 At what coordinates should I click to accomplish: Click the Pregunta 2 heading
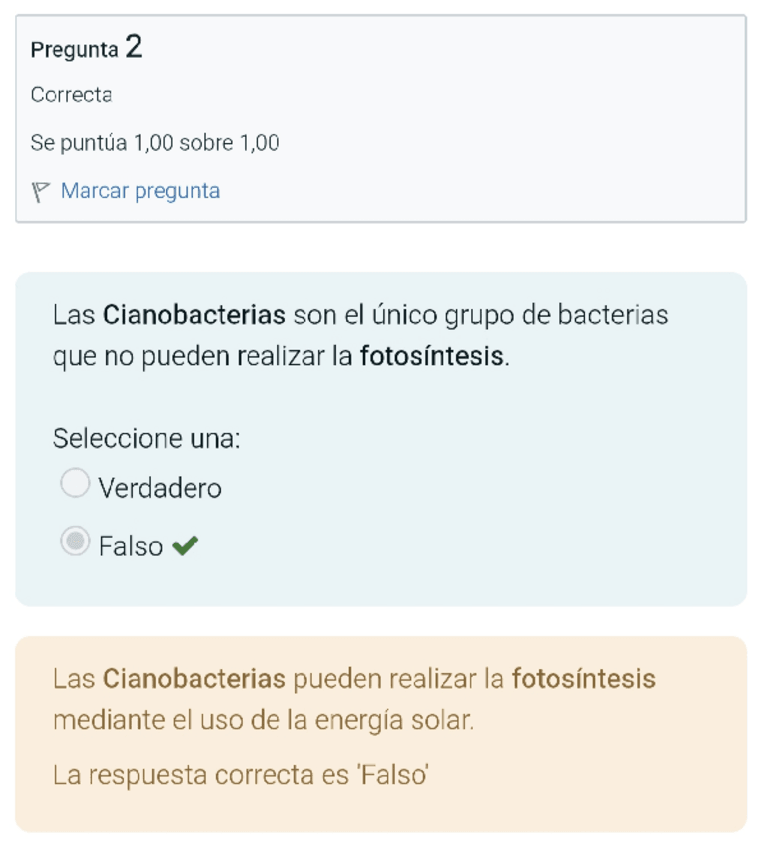[x=86, y=48]
